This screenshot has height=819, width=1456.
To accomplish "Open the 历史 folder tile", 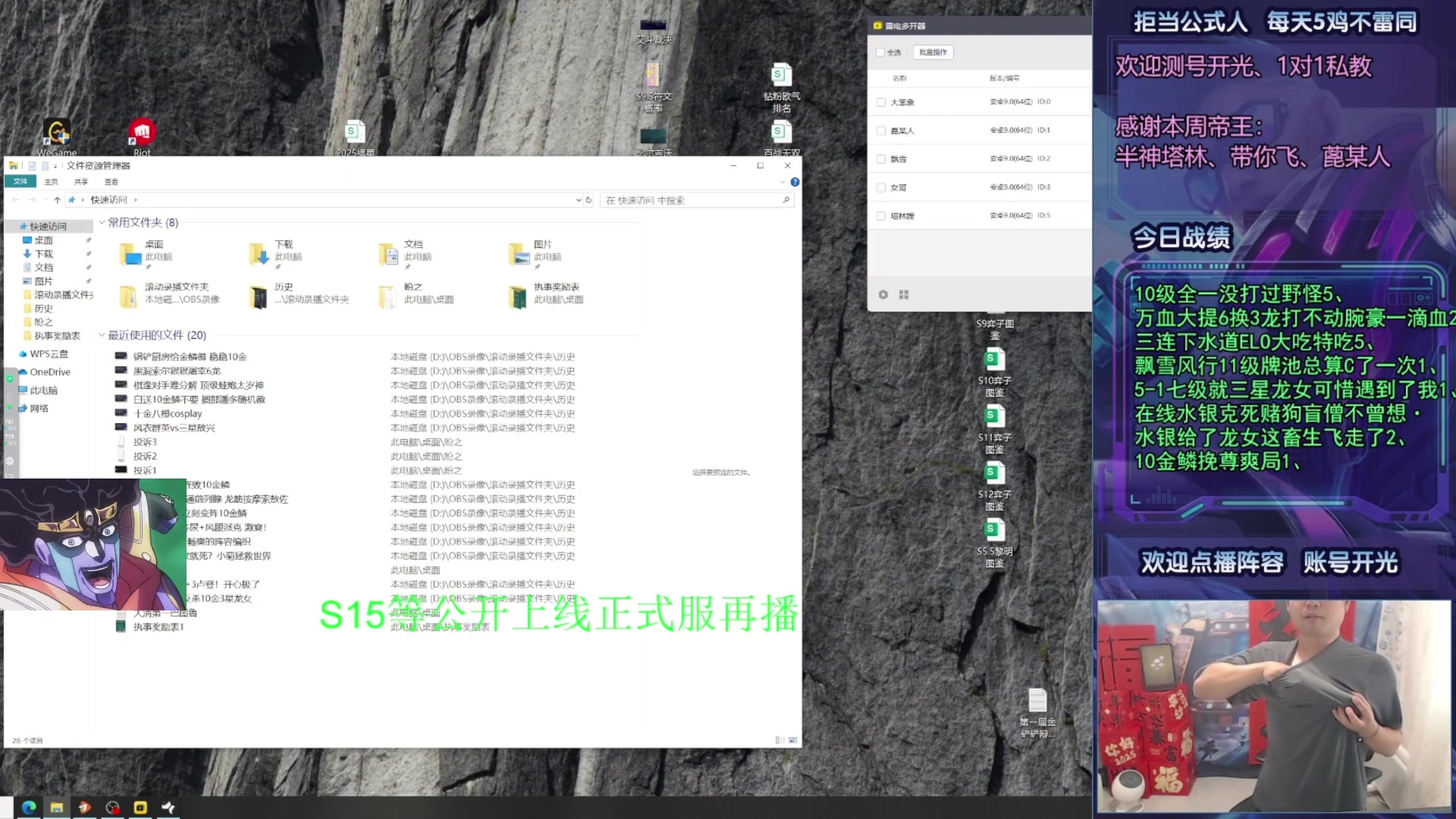I will point(299,294).
